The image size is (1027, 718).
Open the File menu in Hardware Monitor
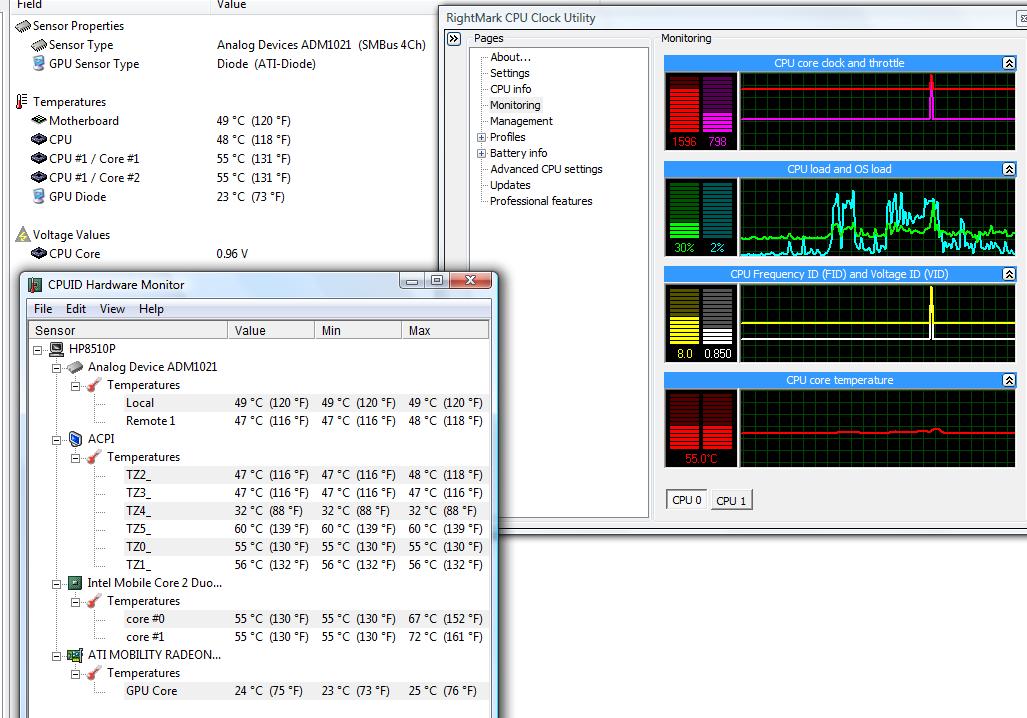coord(43,309)
